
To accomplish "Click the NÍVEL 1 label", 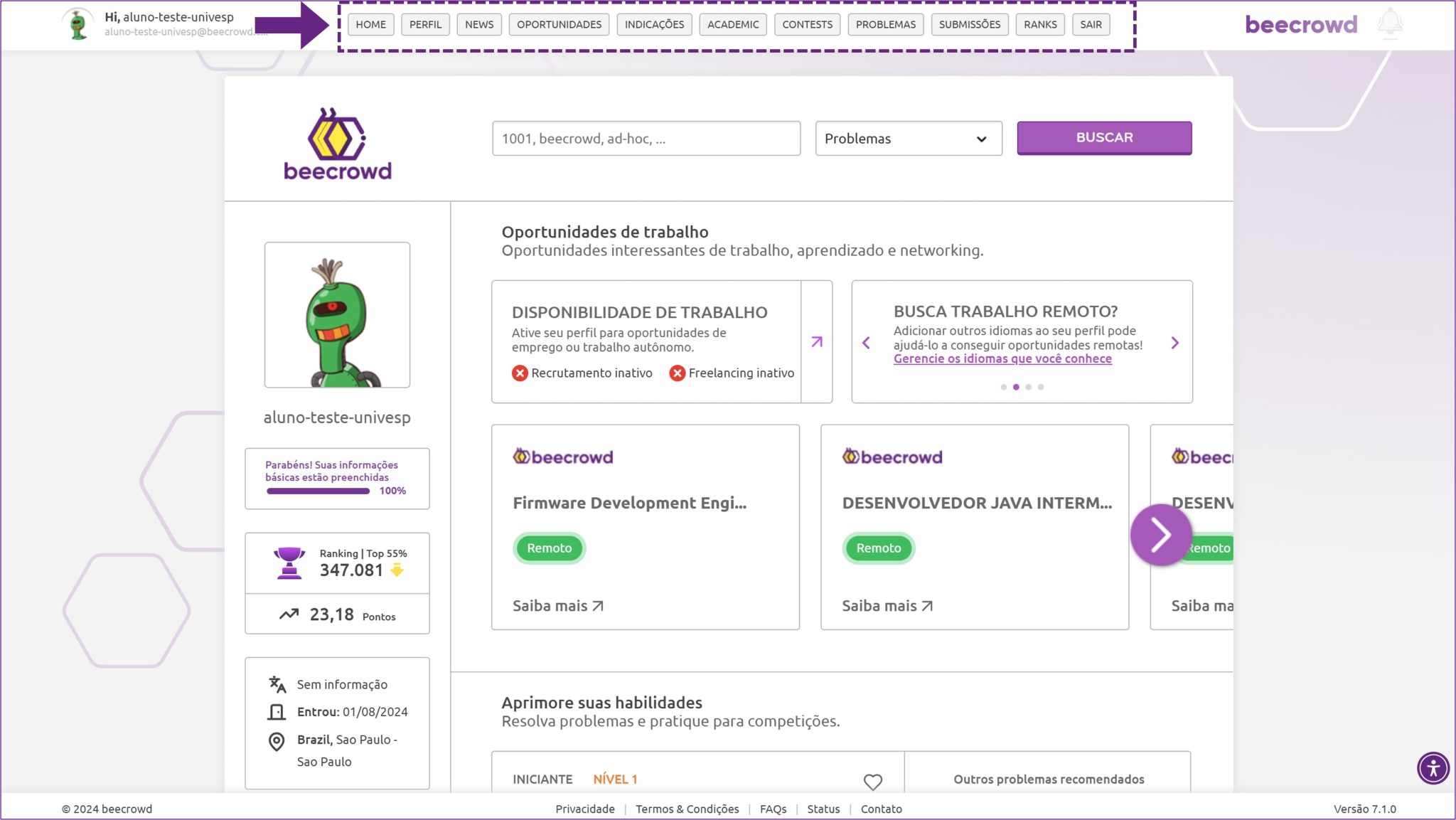I will (615, 779).
